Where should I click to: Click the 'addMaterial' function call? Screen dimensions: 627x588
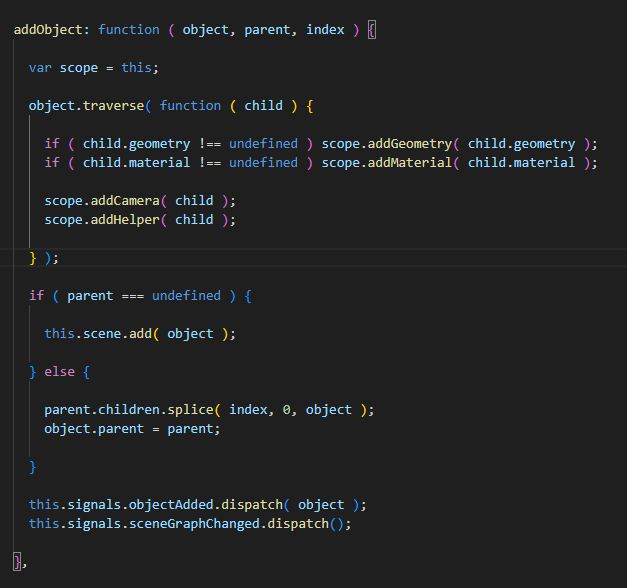(409, 163)
